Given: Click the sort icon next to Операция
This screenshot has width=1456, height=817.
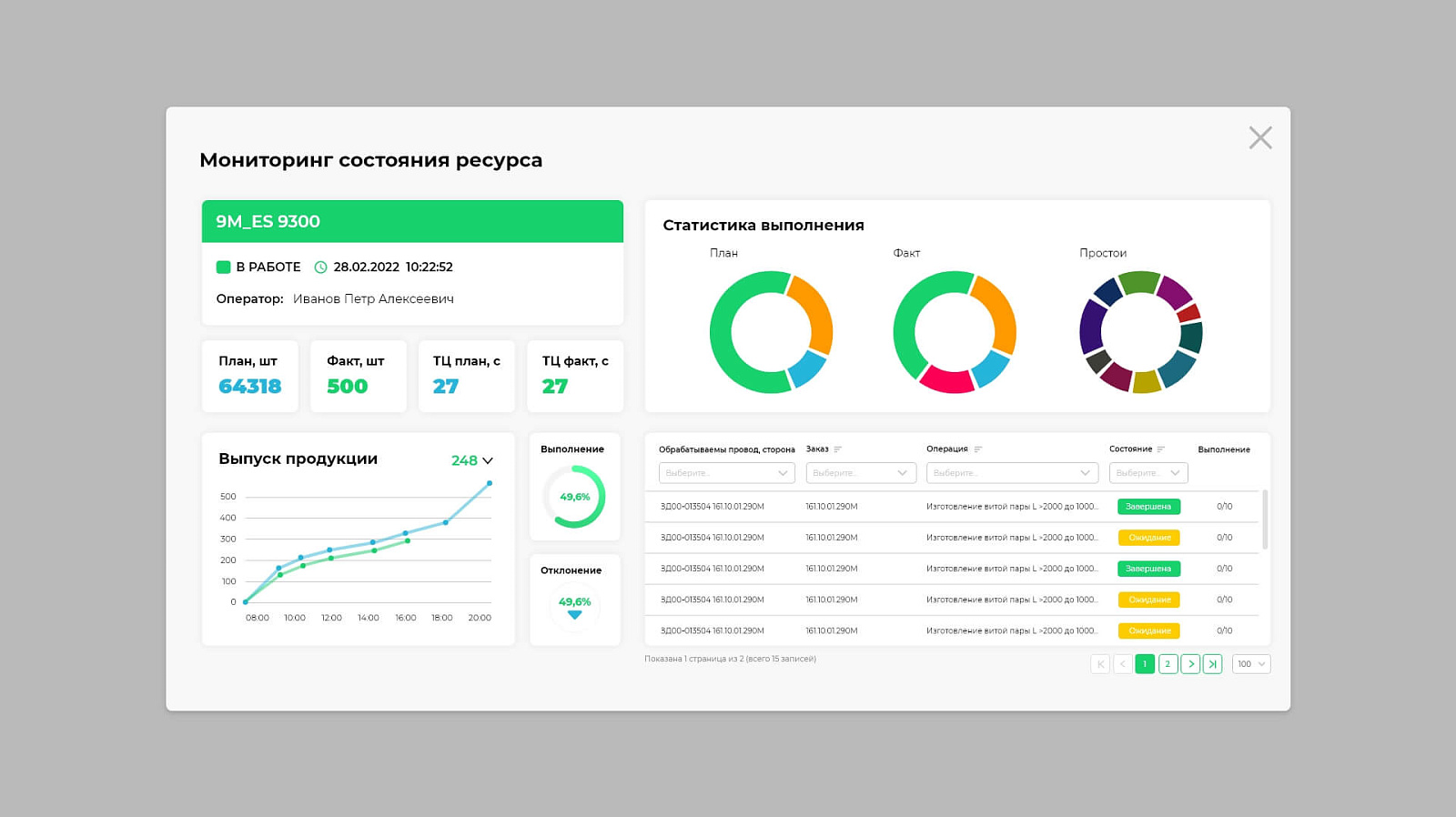Looking at the screenshot, I should click(x=978, y=449).
